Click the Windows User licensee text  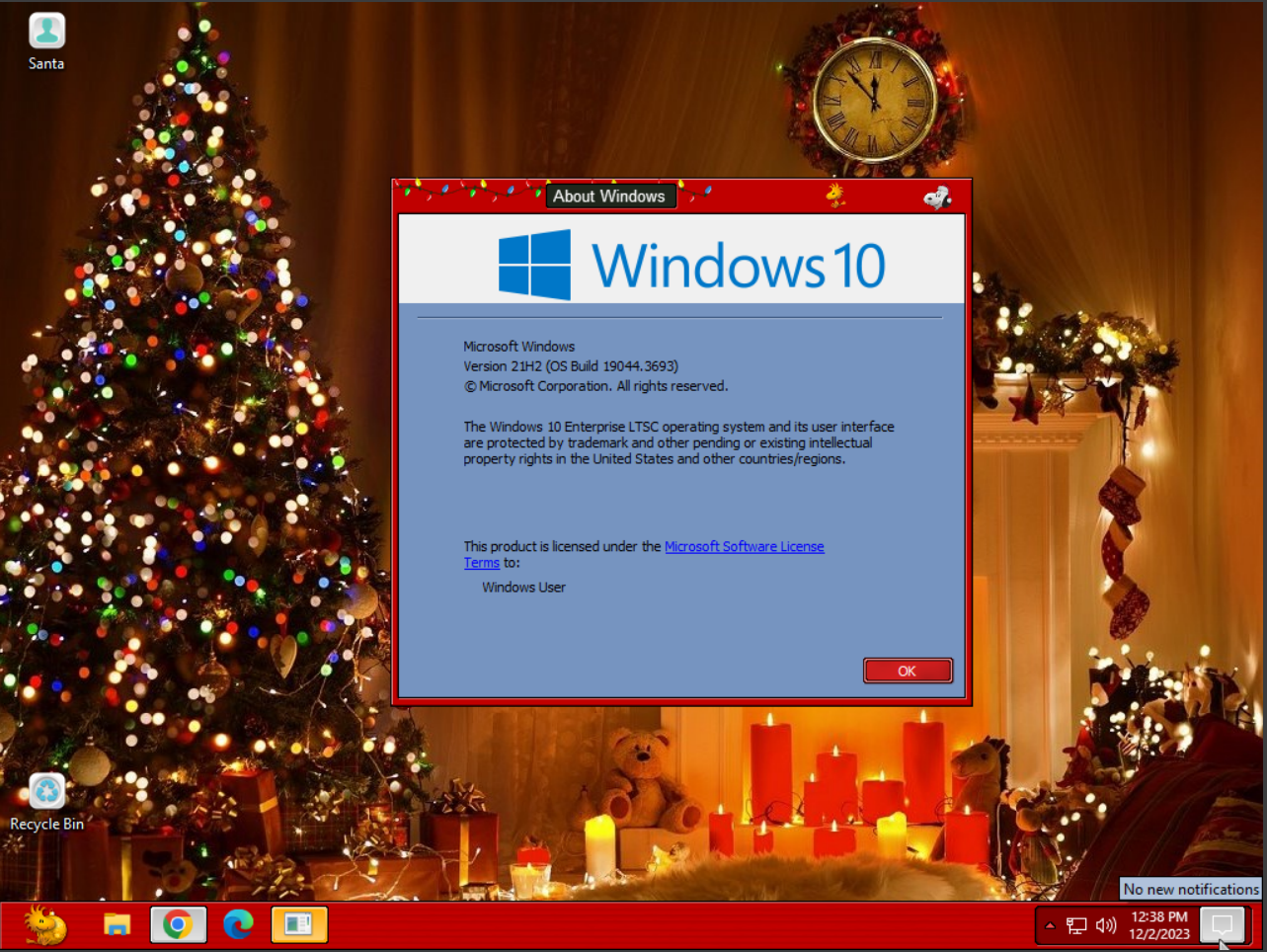click(x=523, y=587)
